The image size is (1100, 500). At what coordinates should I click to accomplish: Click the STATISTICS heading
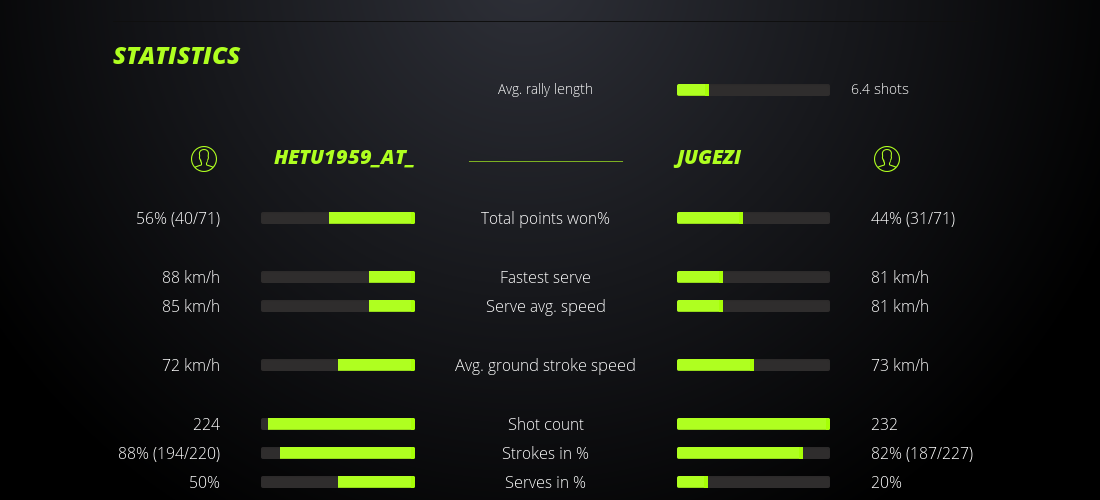tap(177, 56)
